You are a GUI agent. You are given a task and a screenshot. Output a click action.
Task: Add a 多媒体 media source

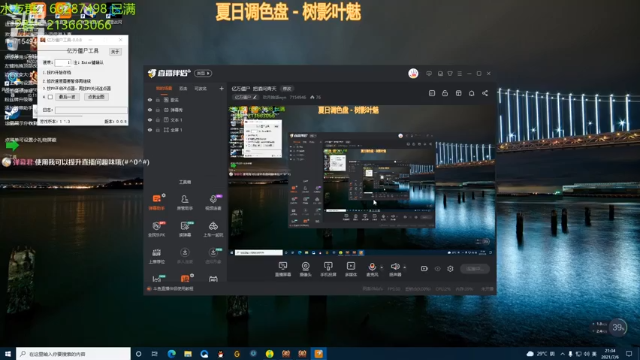351,269
